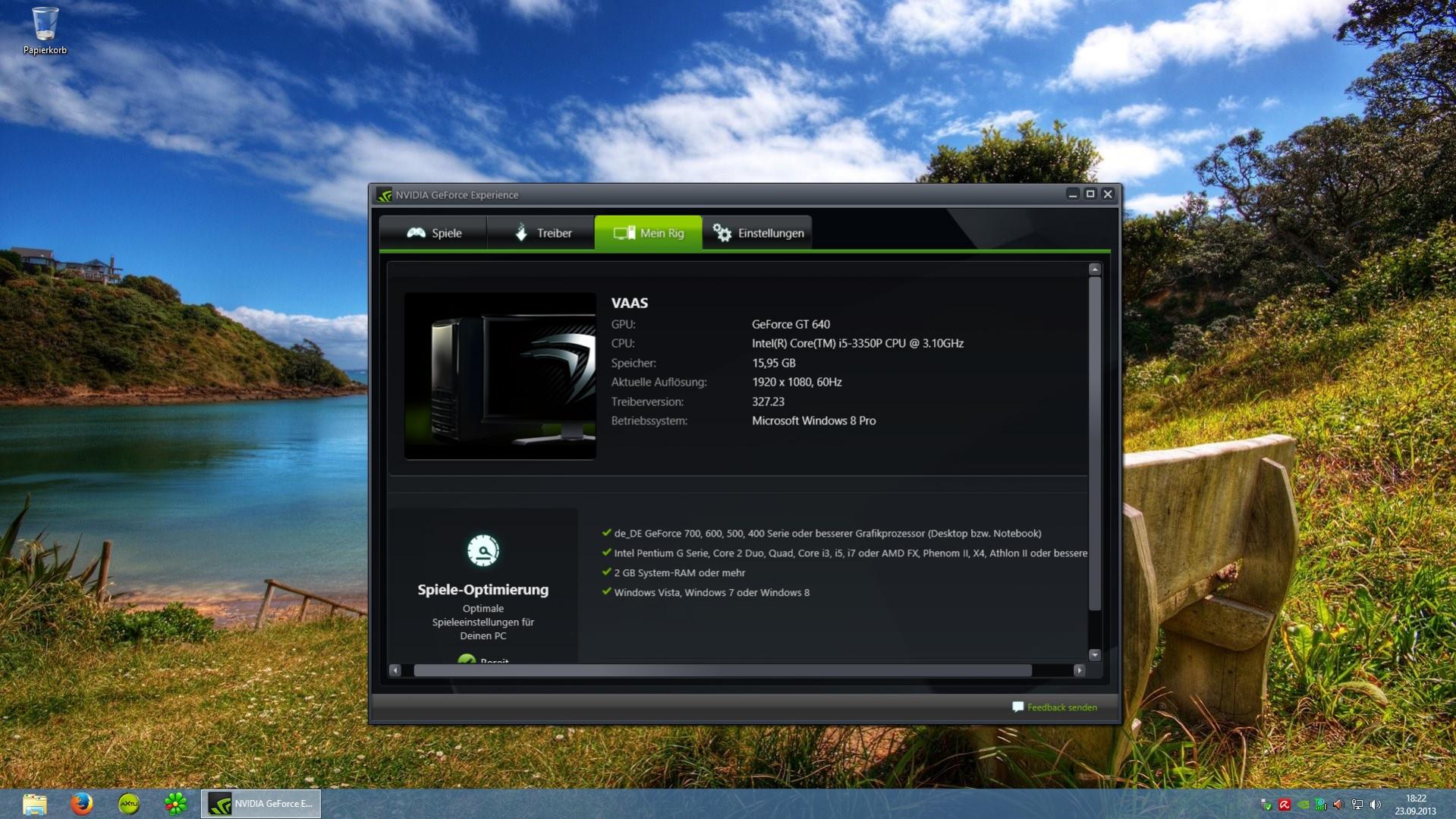
Task: Click the checkmark beside the Windows Vista requirement
Action: [606, 592]
